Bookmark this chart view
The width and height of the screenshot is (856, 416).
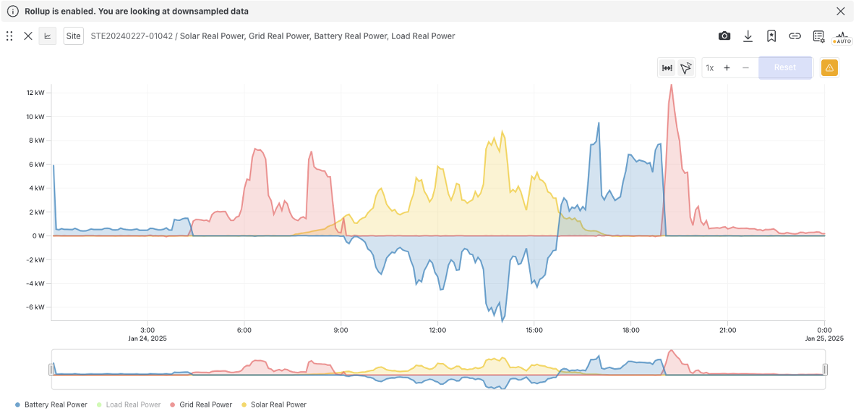[772, 36]
